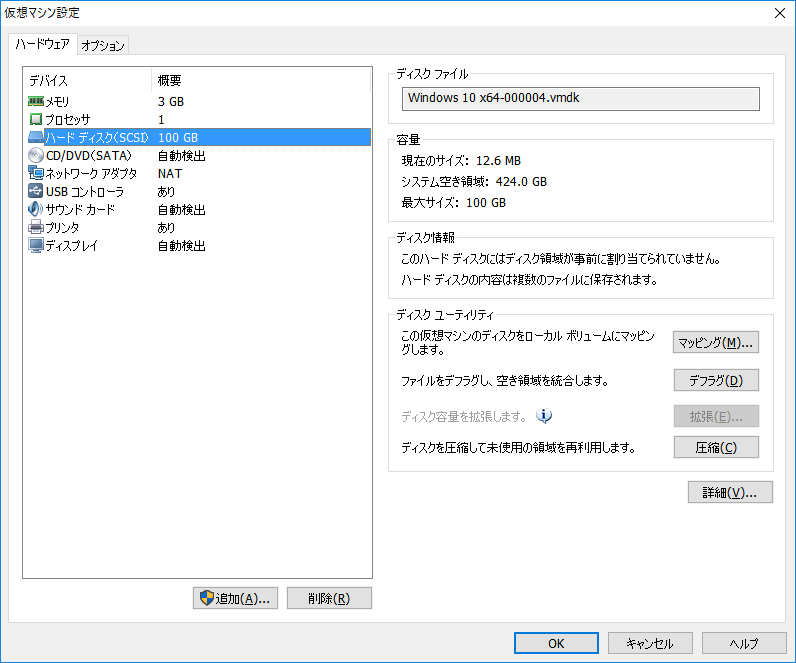
Task: Click あり summary in the USB controller row
Action: tap(166, 192)
